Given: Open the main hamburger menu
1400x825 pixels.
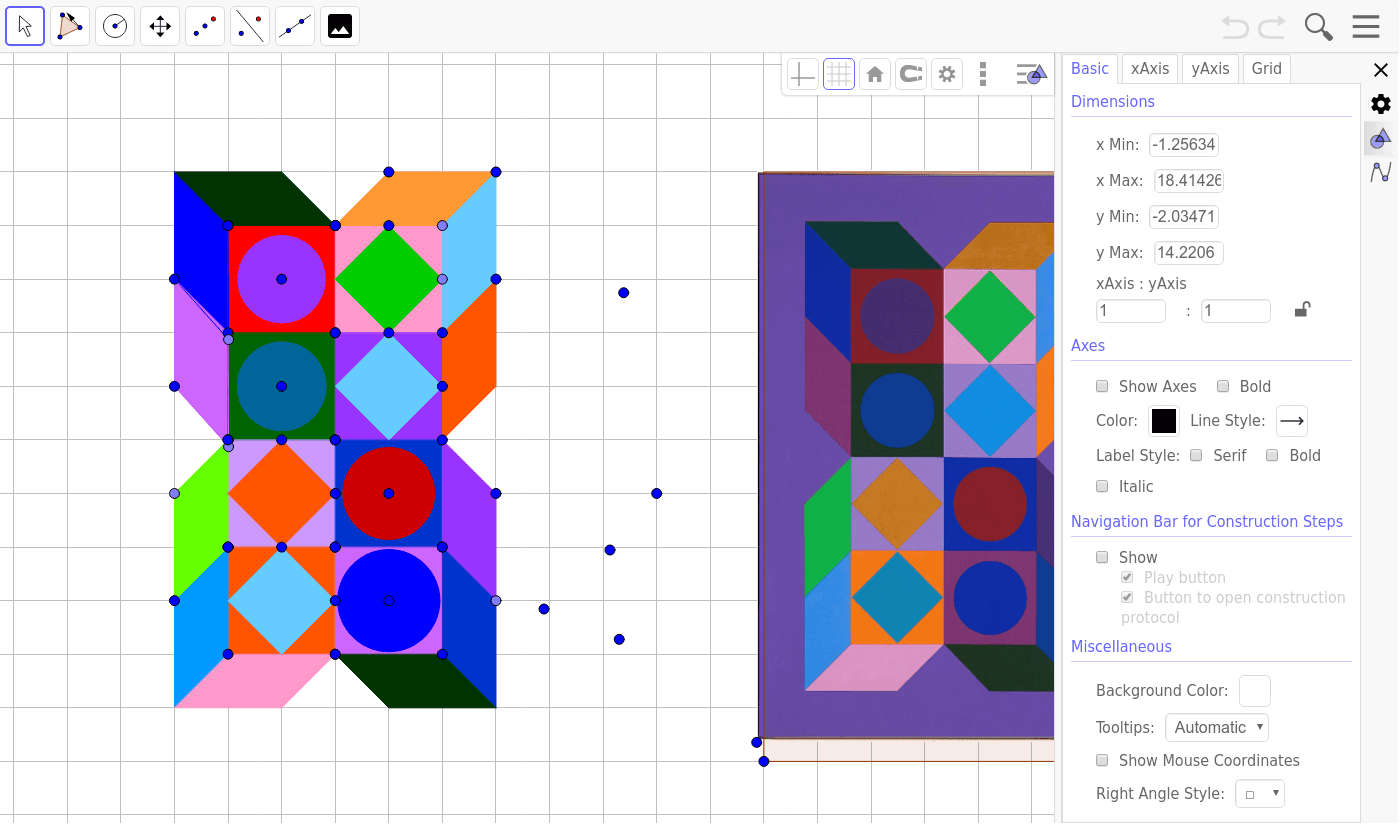Looking at the screenshot, I should [1366, 27].
